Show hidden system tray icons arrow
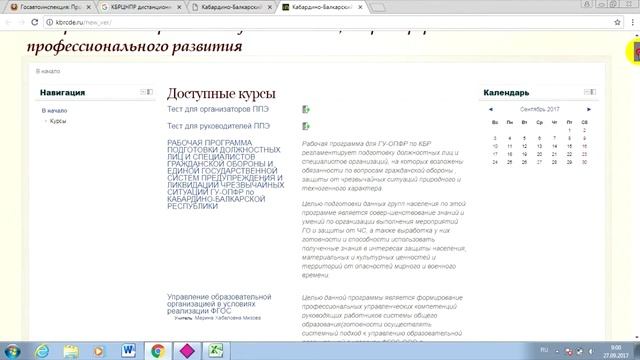Viewport: 640px width, 360px height. 557,351
